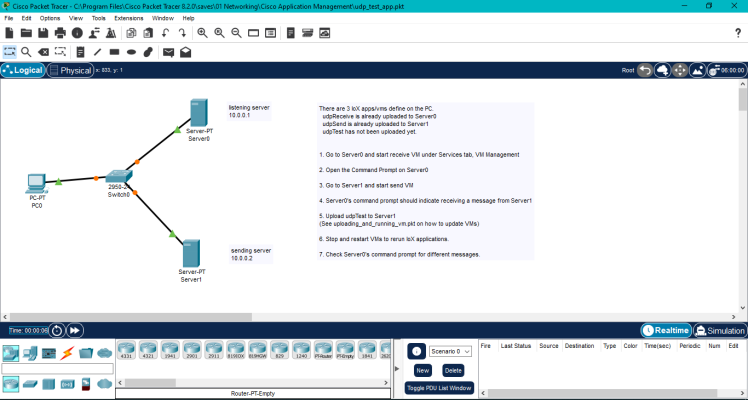
Task: Click Toggle PDU List Window button
Action: [439, 388]
